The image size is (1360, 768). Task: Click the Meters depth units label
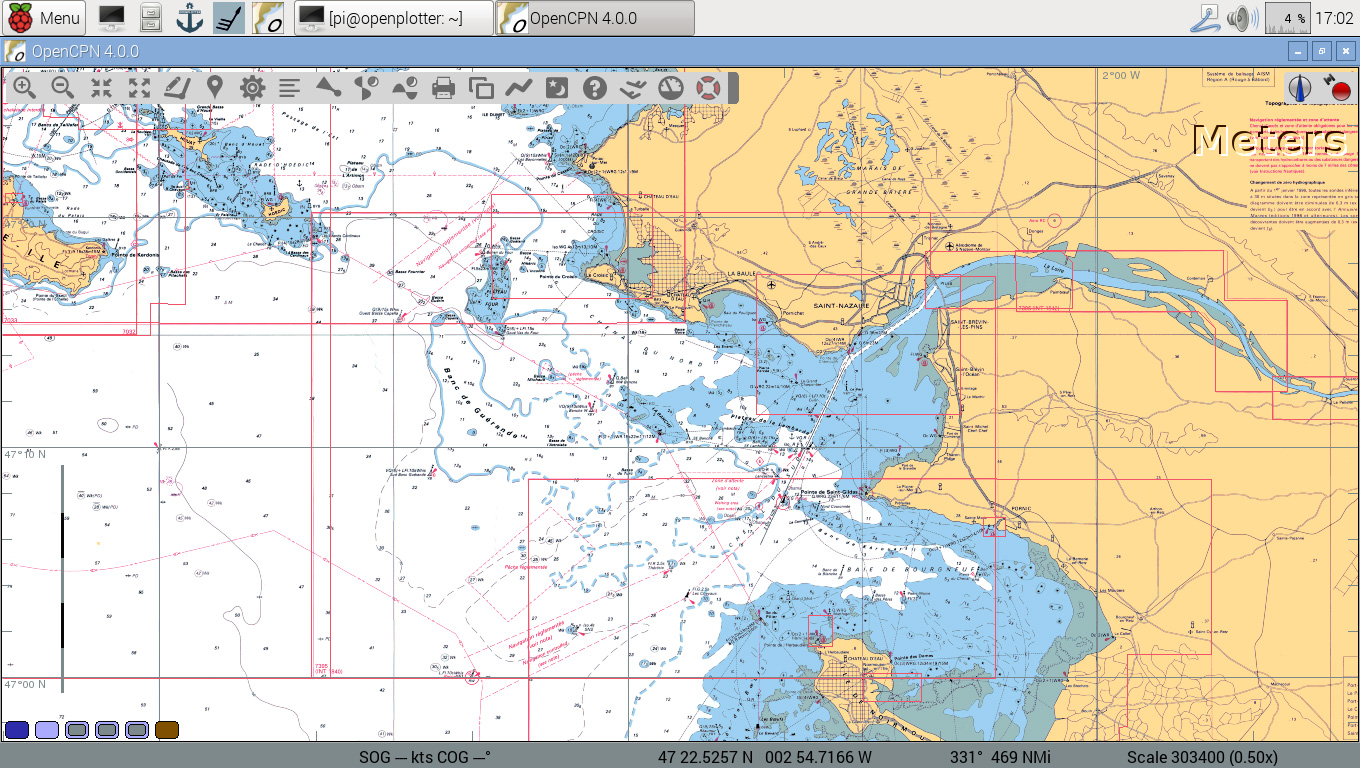[1270, 140]
